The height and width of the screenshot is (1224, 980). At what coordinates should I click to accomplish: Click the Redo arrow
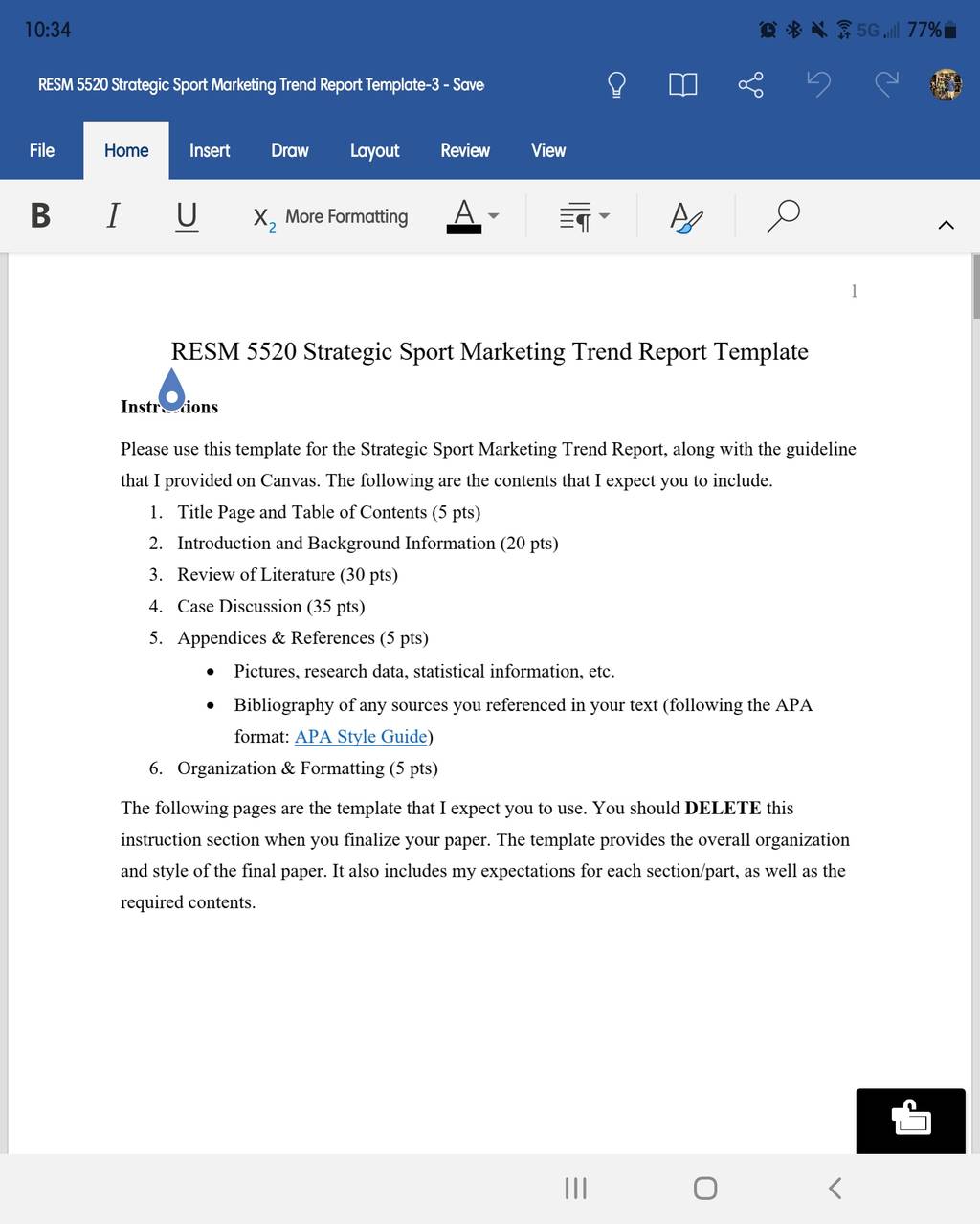point(887,84)
